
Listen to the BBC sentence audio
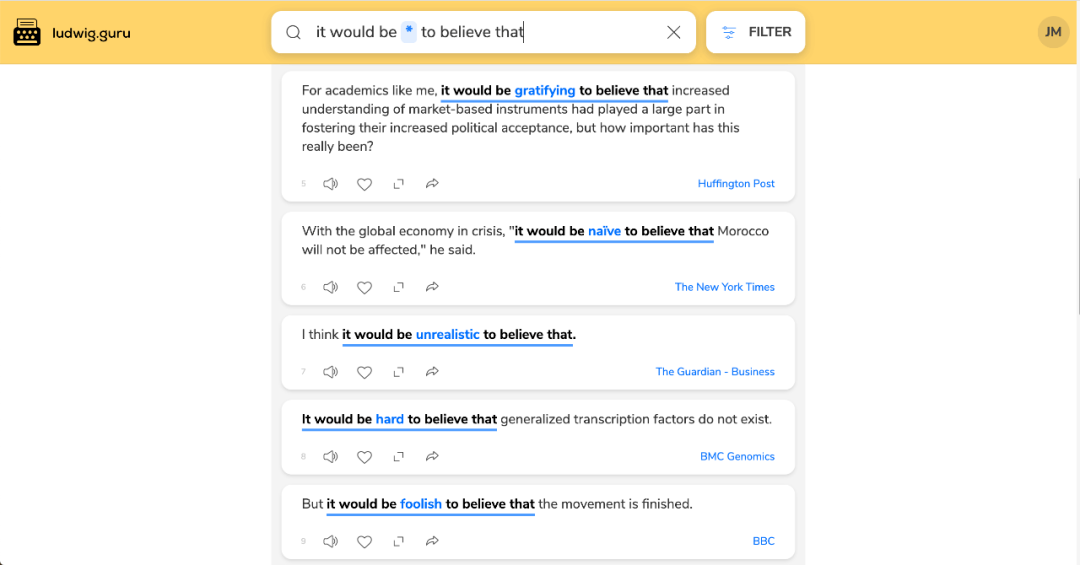point(331,542)
